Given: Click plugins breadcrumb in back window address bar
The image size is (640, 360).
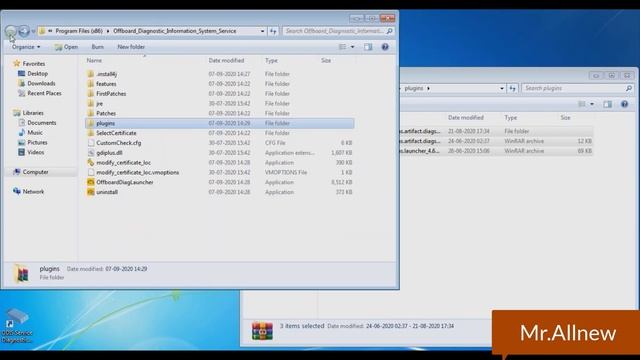Looking at the screenshot, I should pyautogui.click(x=414, y=88).
